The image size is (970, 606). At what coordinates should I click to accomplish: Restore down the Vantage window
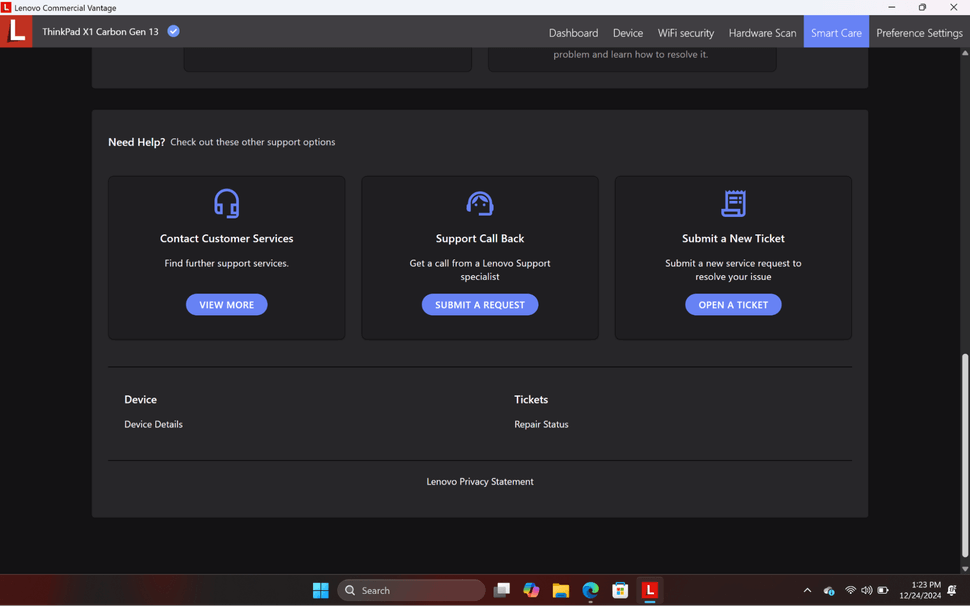(x=922, y=7)
